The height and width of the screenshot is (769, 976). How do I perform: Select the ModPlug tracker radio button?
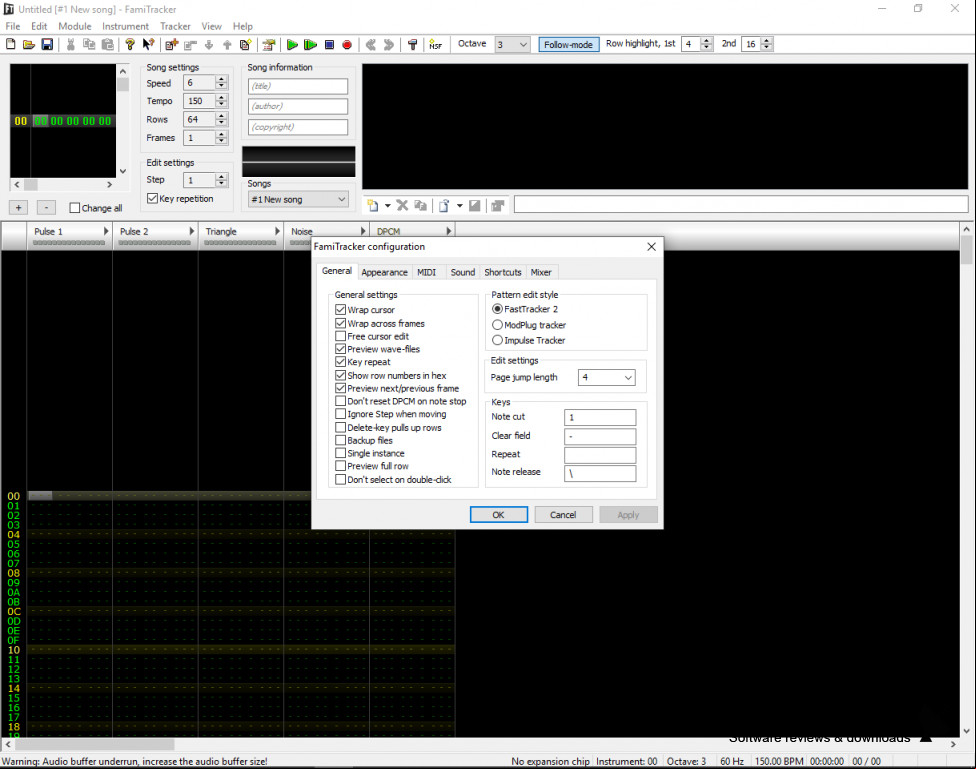tap(497, 324)
